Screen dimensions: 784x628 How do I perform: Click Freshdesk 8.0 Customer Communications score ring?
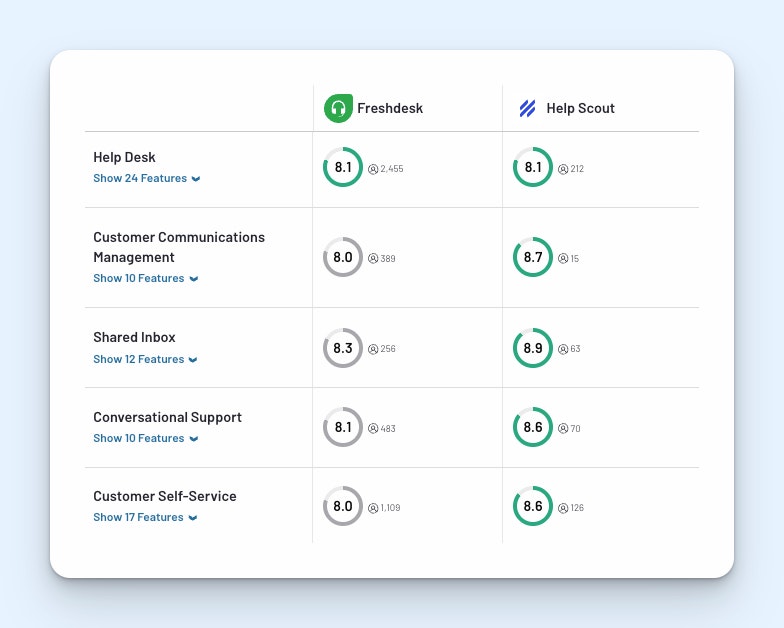(343, 257)
